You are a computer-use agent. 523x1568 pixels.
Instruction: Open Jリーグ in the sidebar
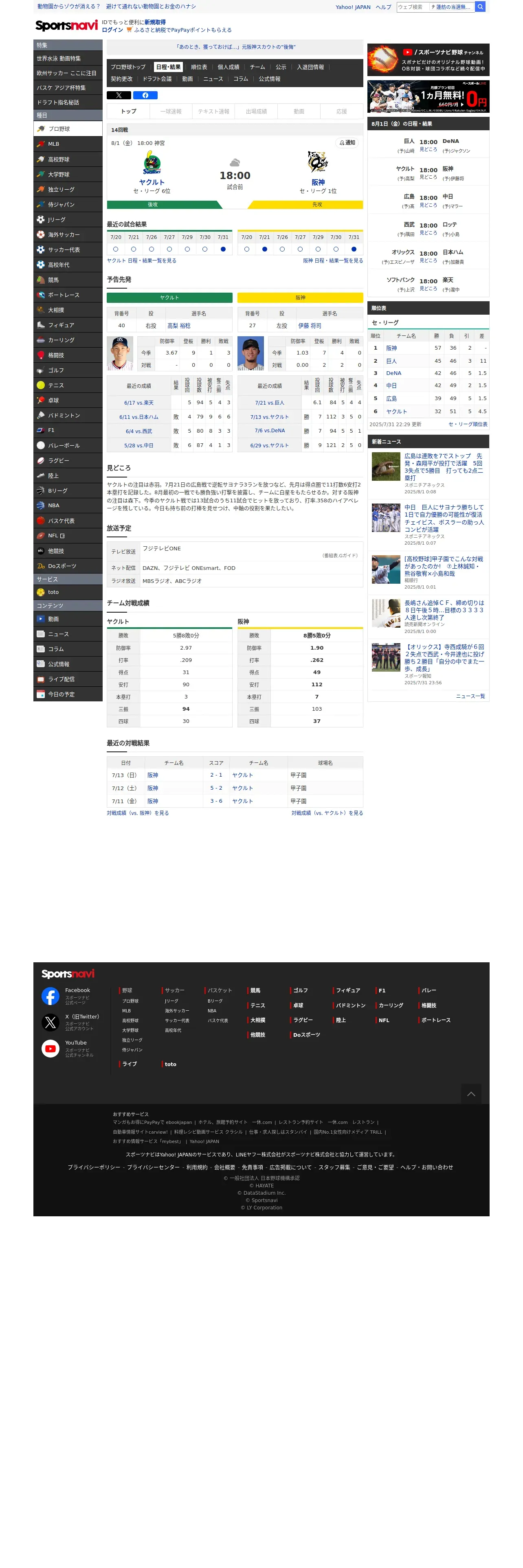[x=68, y=220]
